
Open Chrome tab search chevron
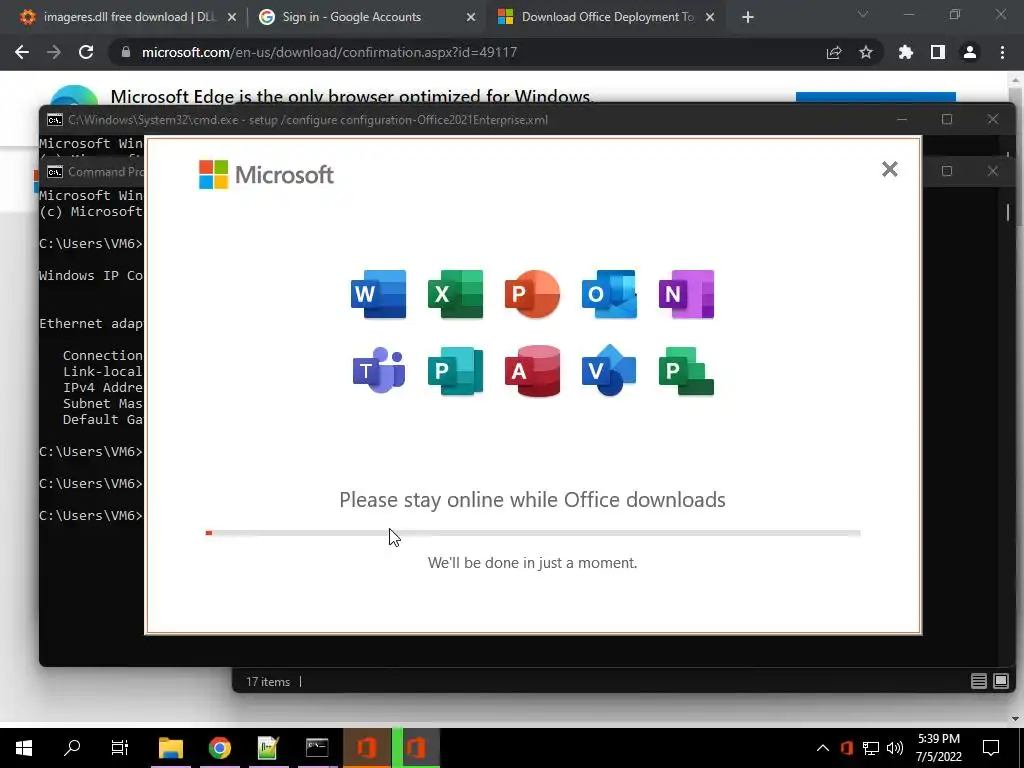(863, 14)
